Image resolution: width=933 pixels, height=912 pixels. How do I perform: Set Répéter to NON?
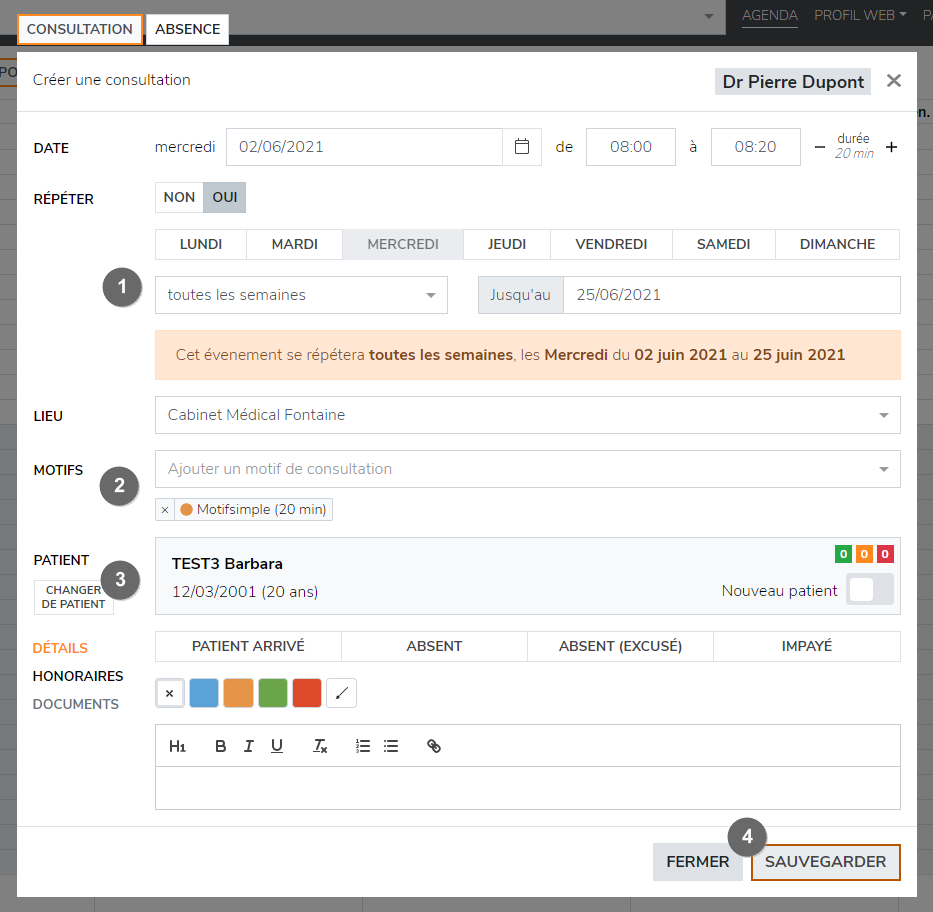(179, 198)
